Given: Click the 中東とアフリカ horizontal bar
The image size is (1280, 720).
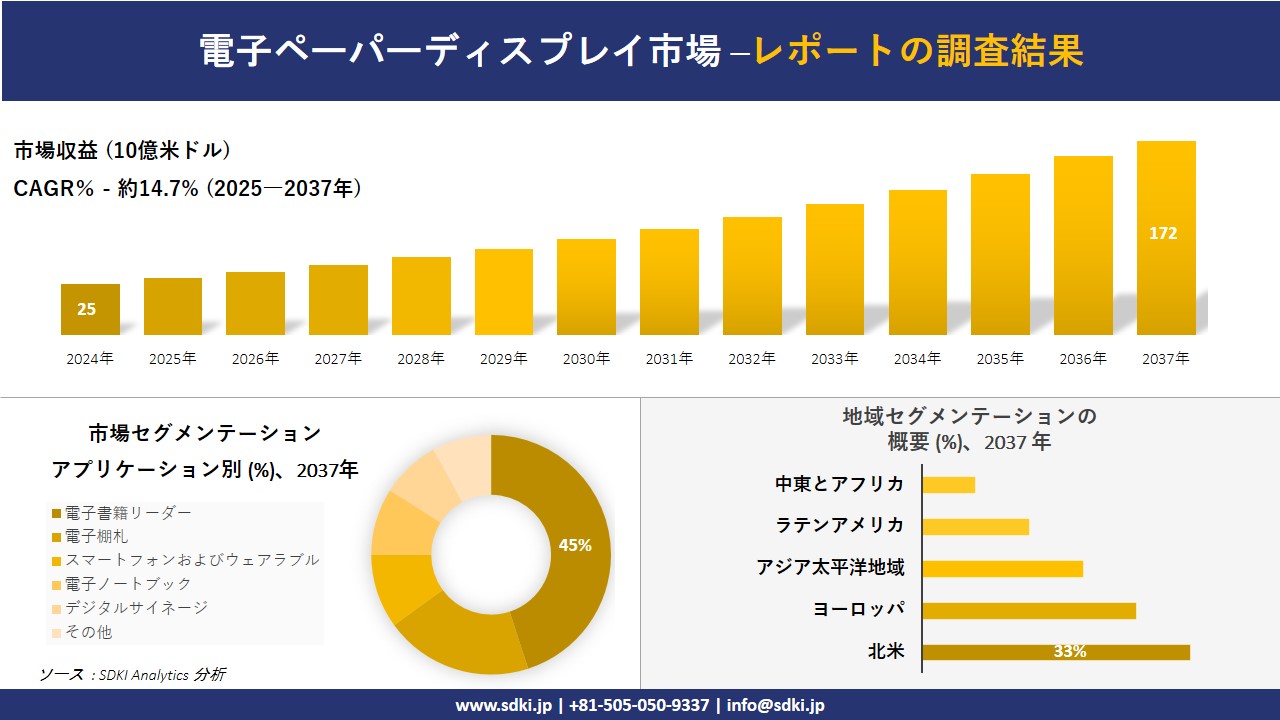Looking at the screenshot, I should pos(948,484).
